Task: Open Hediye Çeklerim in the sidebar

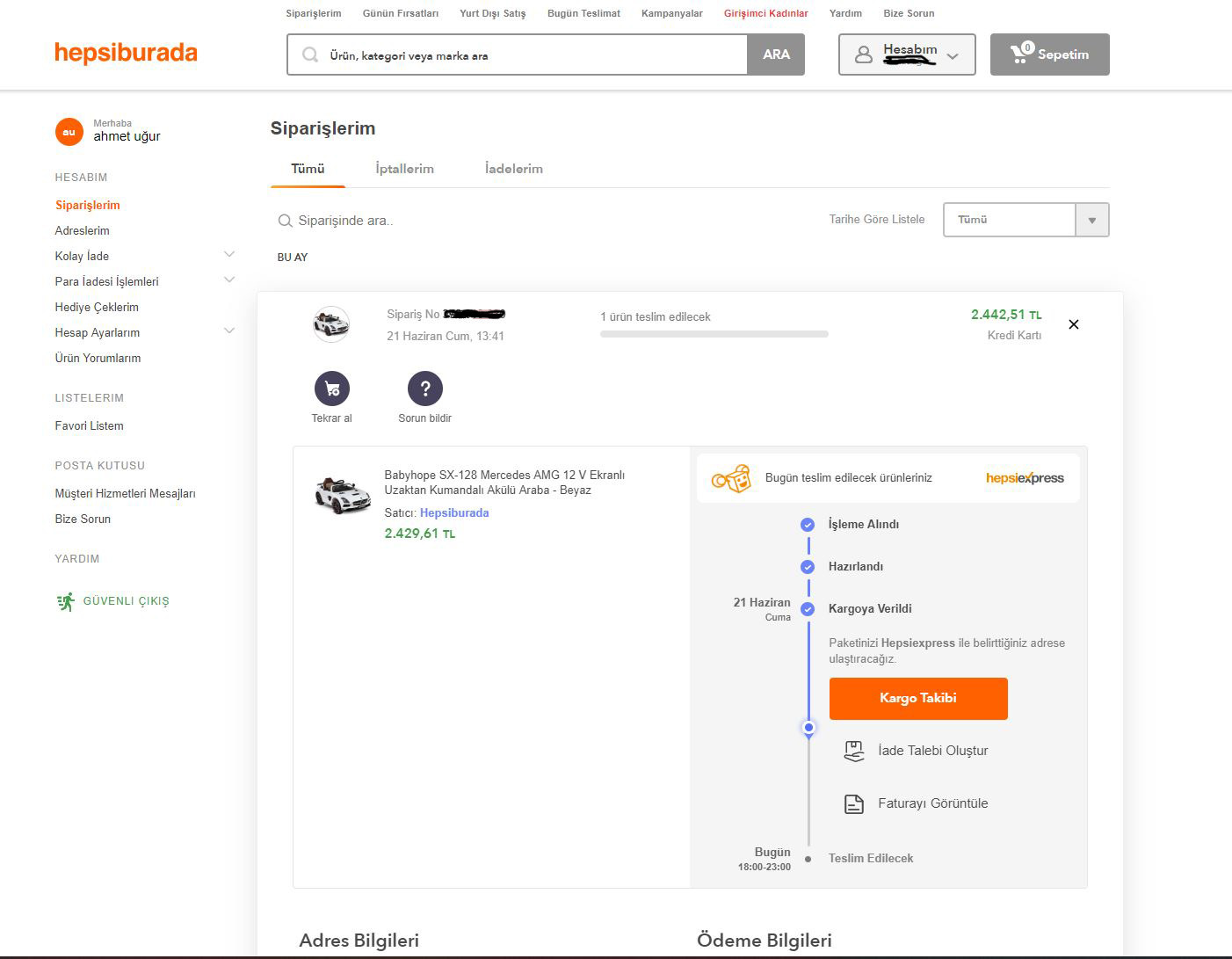Action: point(97,307)
